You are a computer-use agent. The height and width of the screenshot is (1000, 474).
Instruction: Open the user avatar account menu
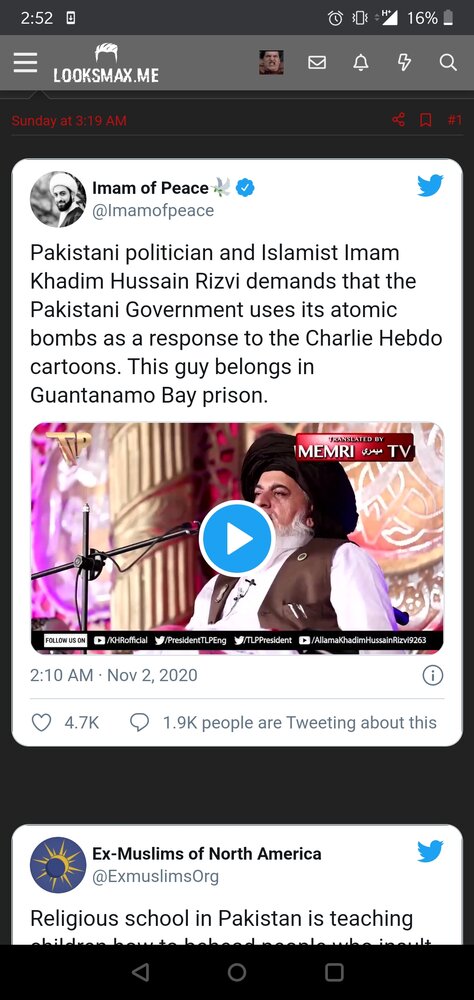point(271,62)
